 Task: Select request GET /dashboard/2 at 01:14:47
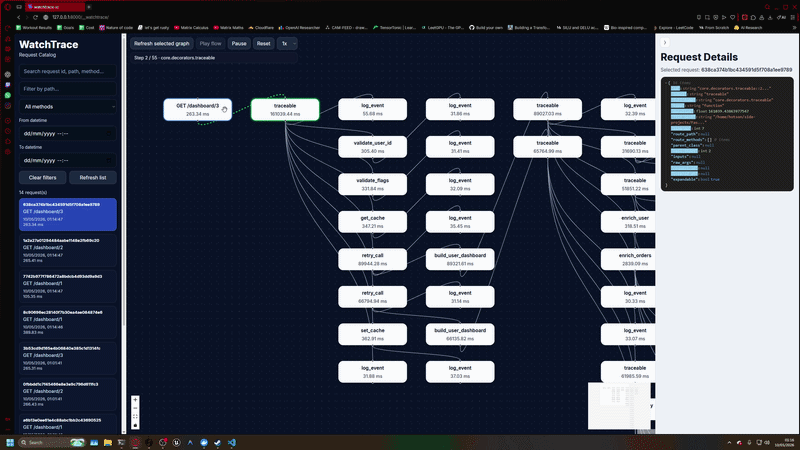[x=68, y=251]
